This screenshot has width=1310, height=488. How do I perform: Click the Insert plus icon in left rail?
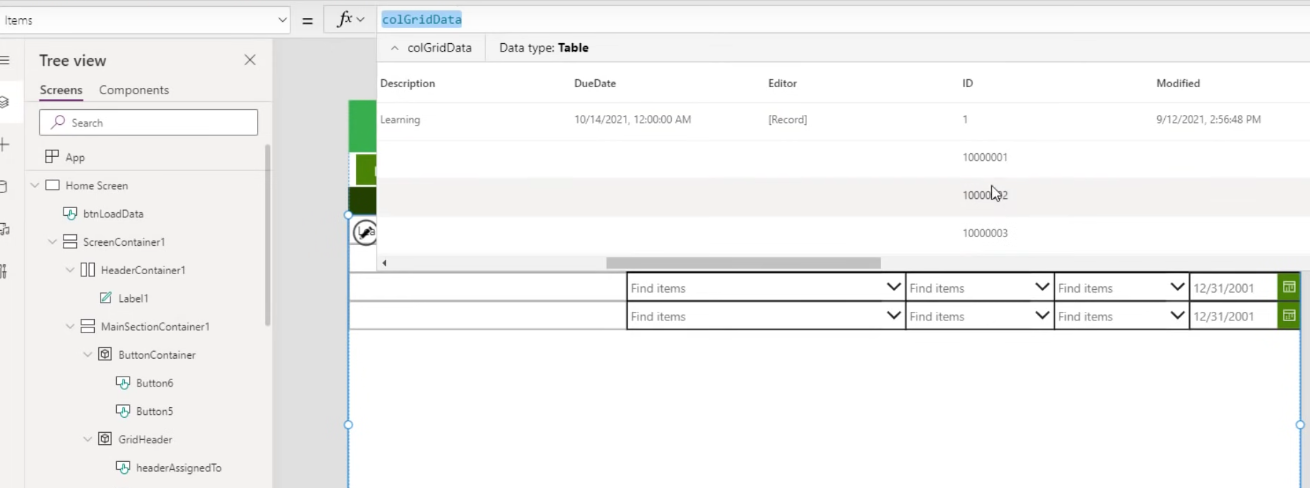point(5,145)
